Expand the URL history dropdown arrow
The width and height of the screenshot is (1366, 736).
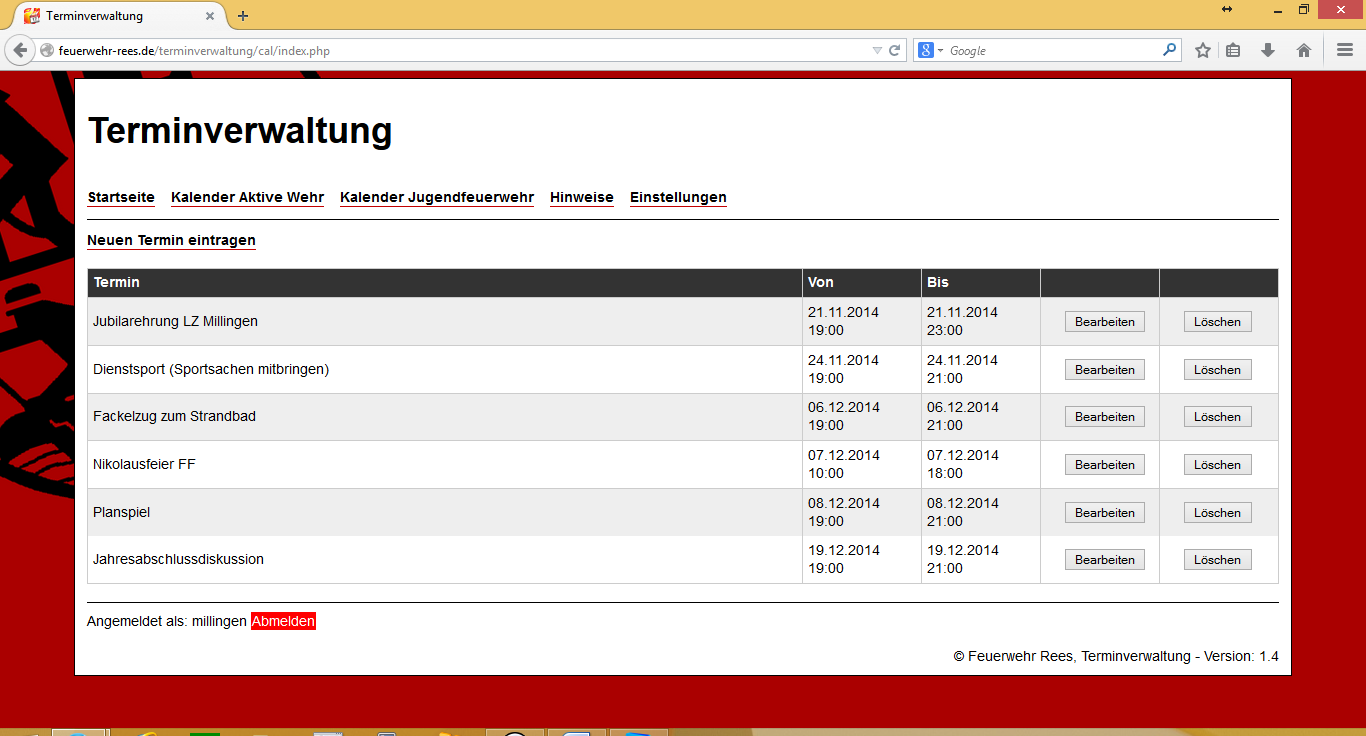(x=877, y=50)
